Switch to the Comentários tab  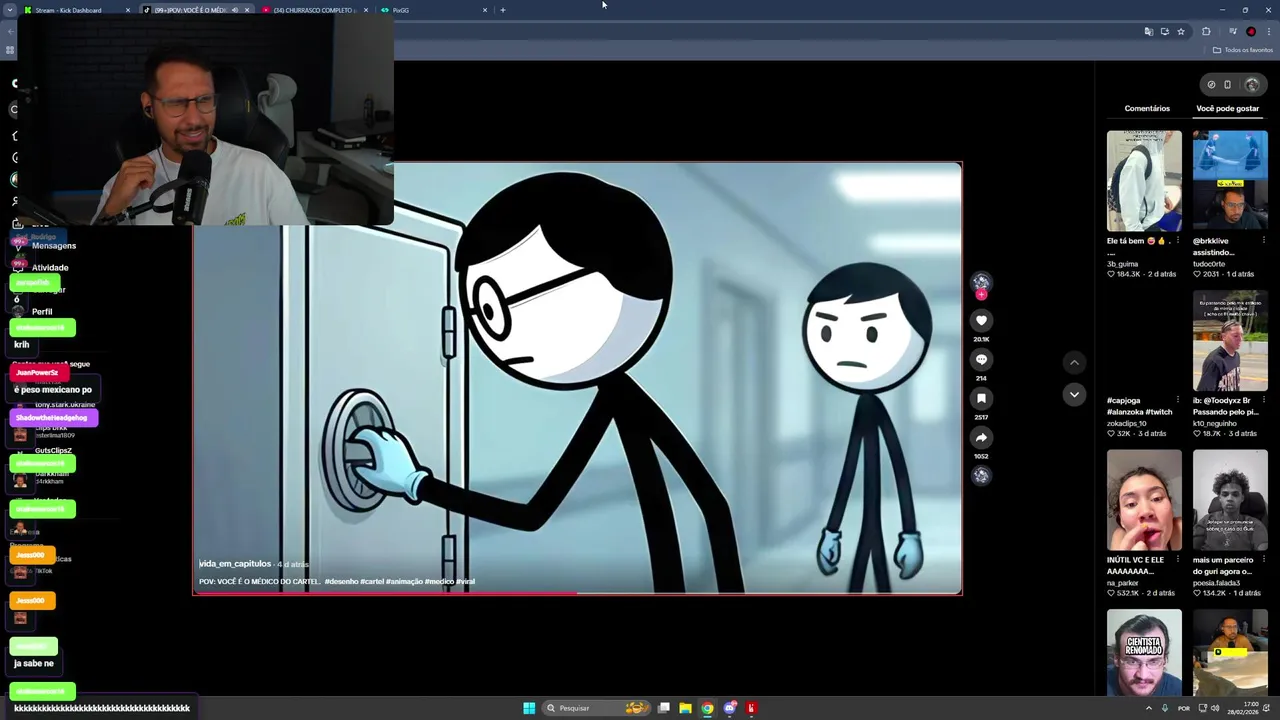click(1147, 108)
